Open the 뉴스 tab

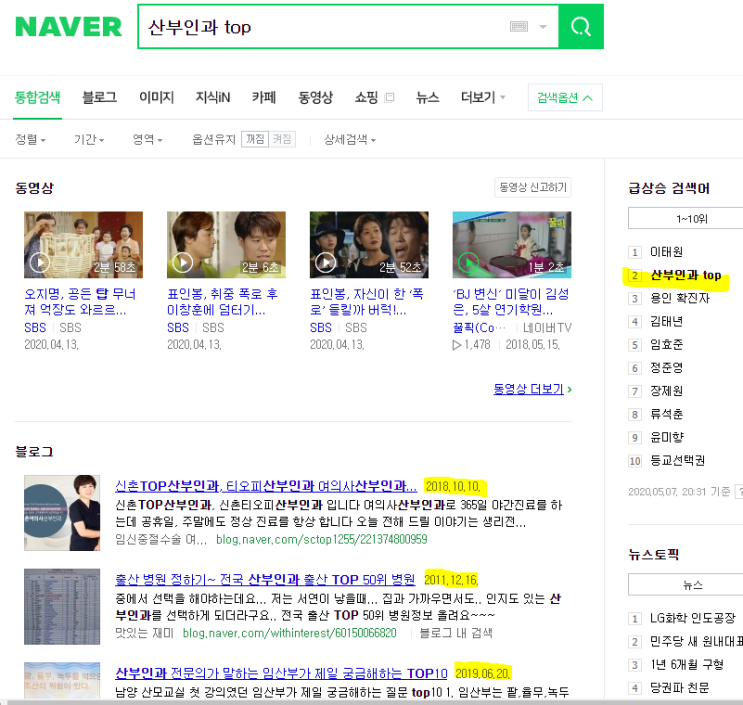(427, 98)
